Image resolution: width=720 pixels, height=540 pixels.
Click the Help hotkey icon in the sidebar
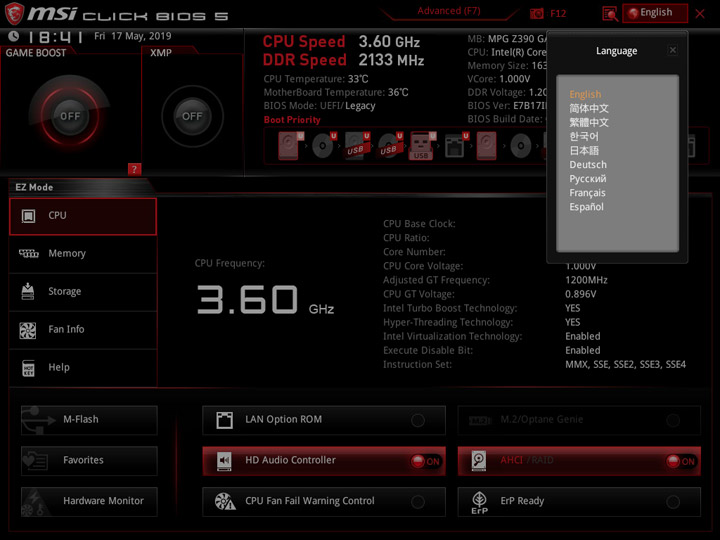tap(28, 368)
